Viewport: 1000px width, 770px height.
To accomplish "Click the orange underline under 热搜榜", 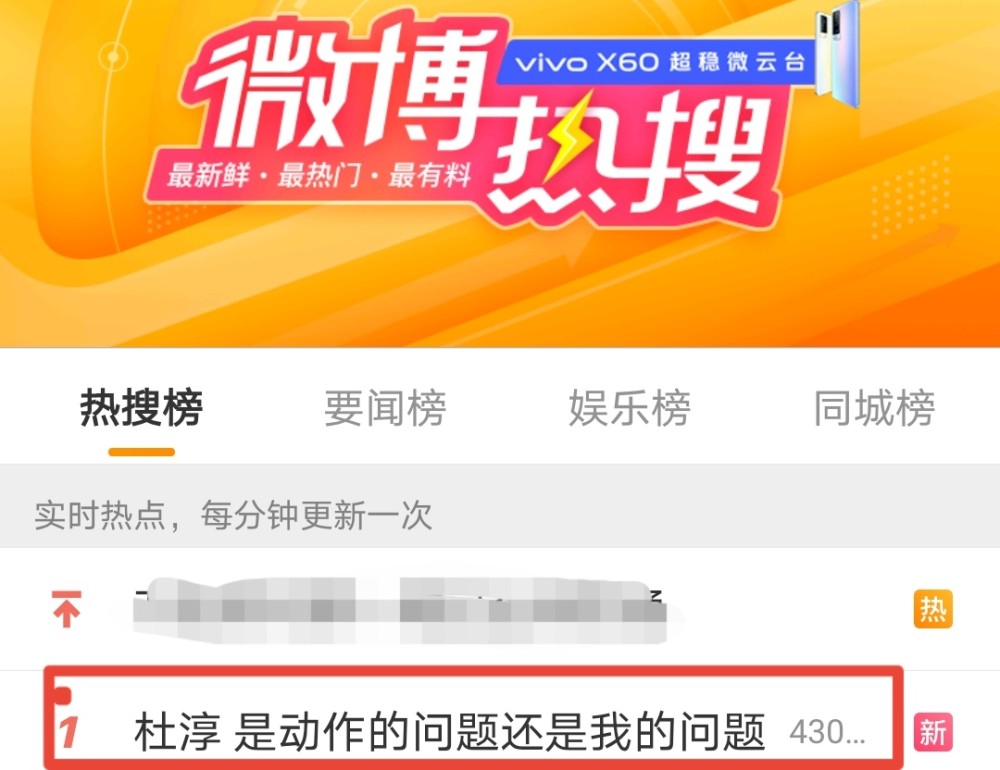I will (142, 452).
